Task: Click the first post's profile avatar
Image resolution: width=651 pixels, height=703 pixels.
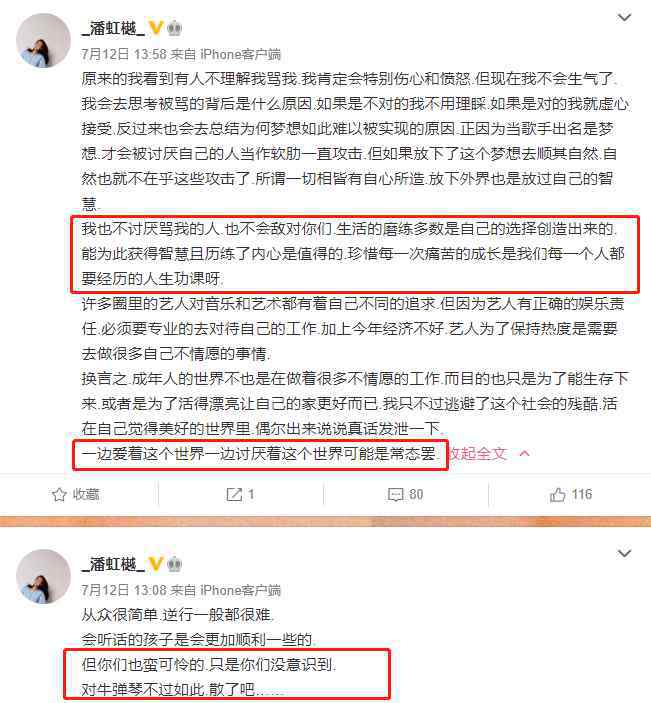Action: pyautogui.click(x=43, y=41)
